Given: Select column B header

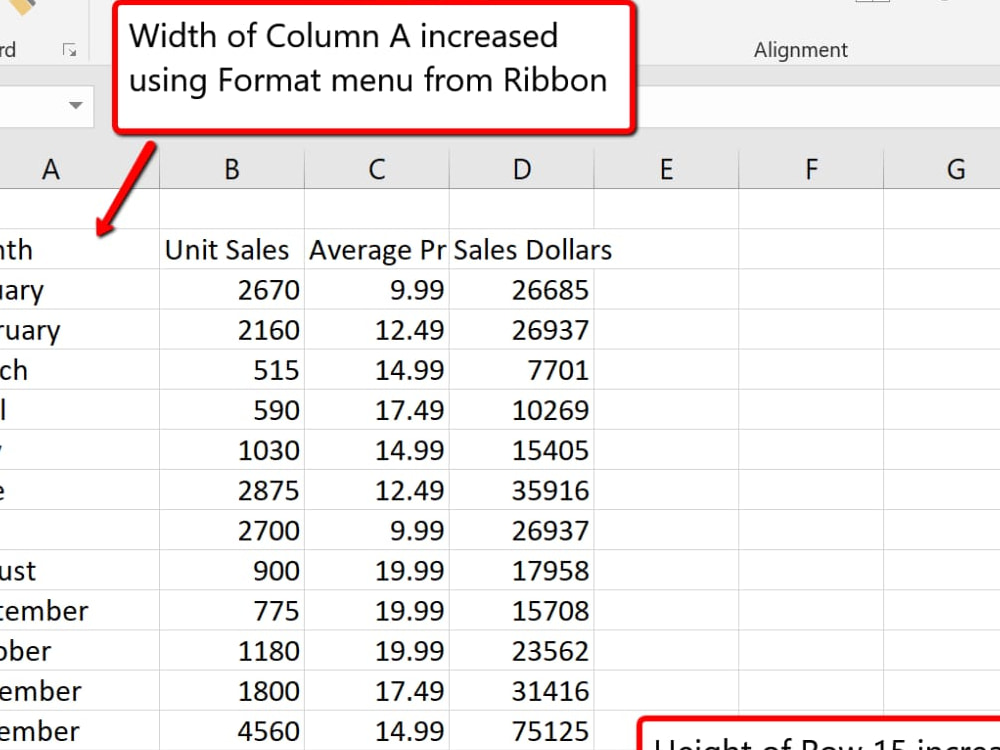Looking at the screenshot, I should tap(232, 170).
